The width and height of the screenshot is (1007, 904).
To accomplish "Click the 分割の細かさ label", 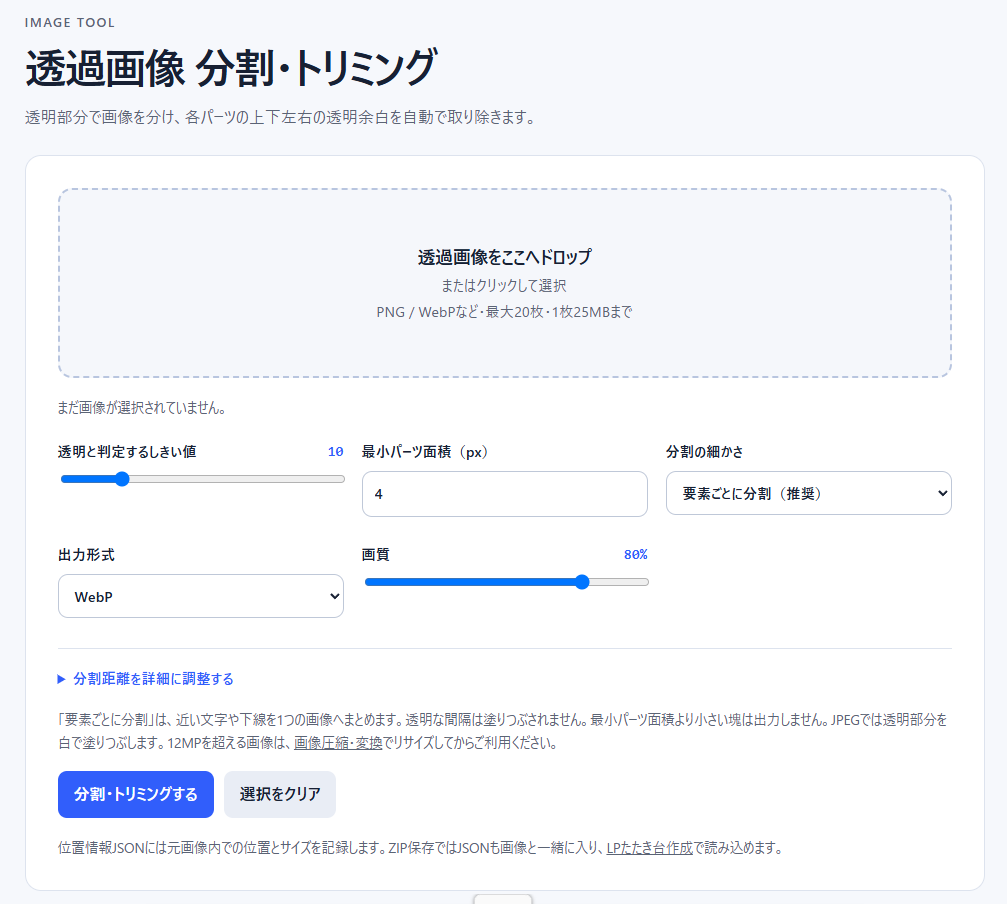I will [x=705, y=452].
